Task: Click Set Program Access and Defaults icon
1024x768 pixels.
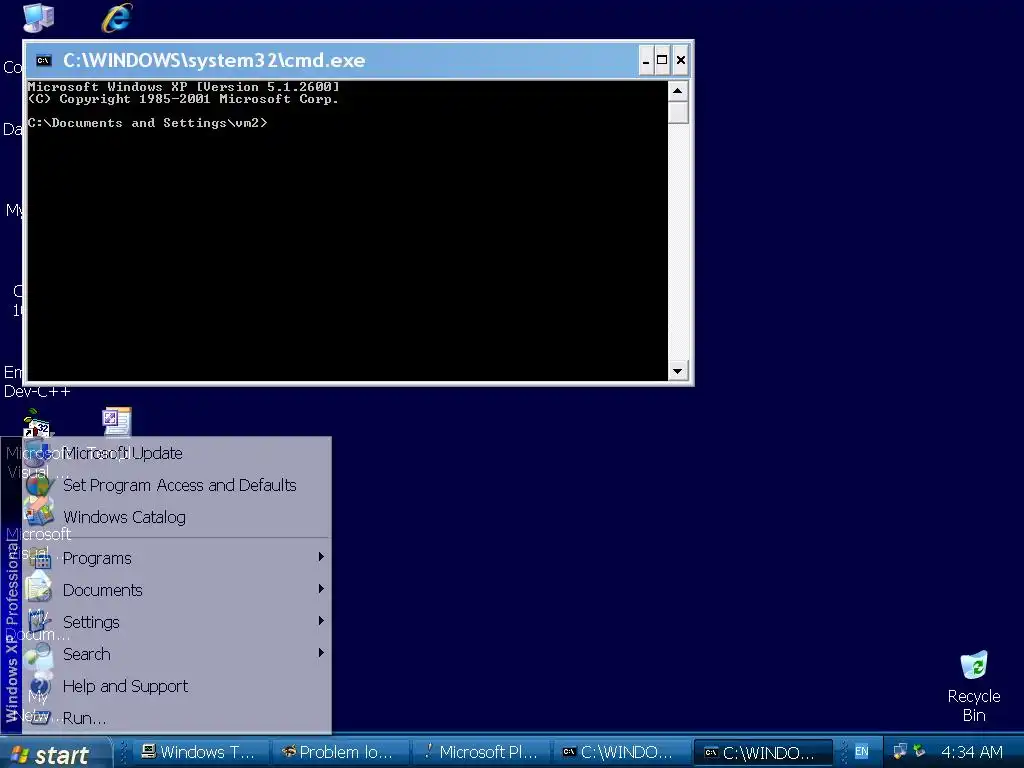Action: pyautogui.click(x=38, y=485)
